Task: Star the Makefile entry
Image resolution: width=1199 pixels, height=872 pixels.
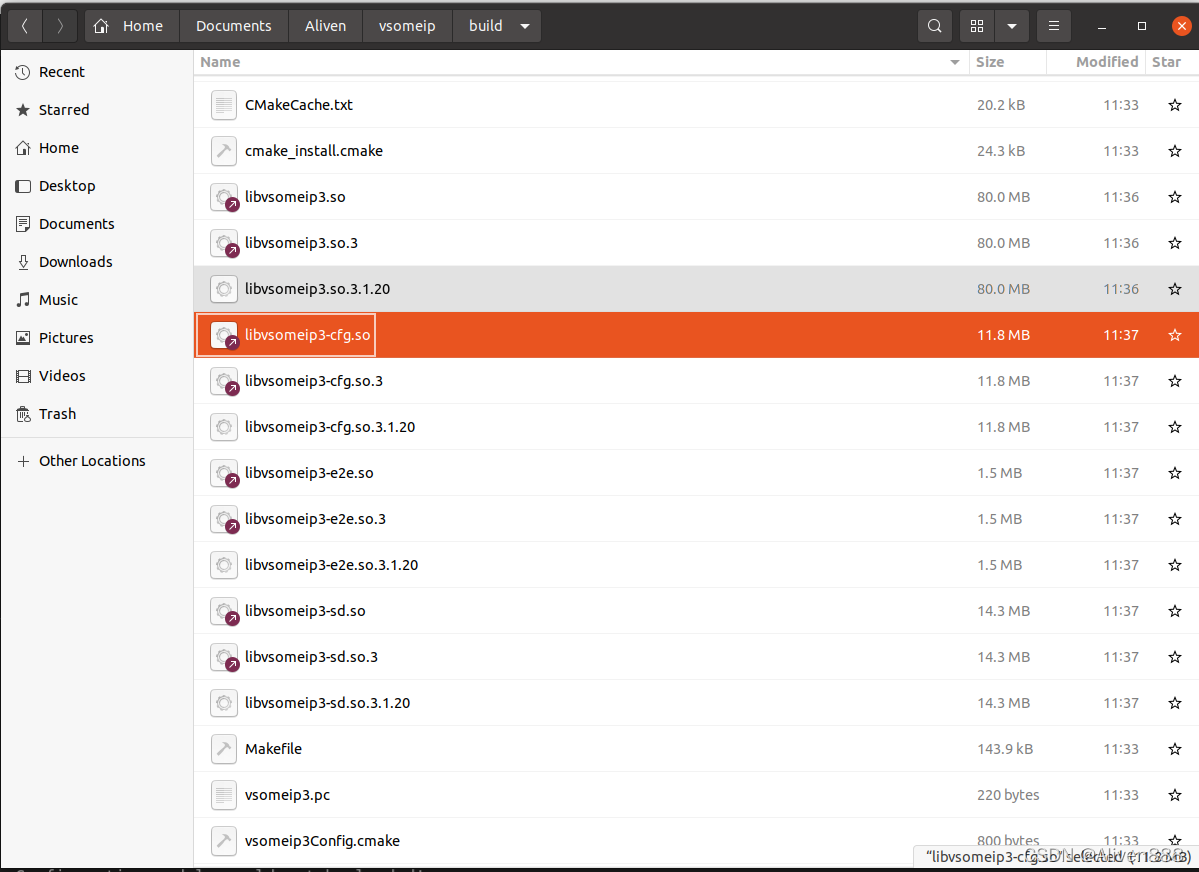Action: pos(1174,749)
